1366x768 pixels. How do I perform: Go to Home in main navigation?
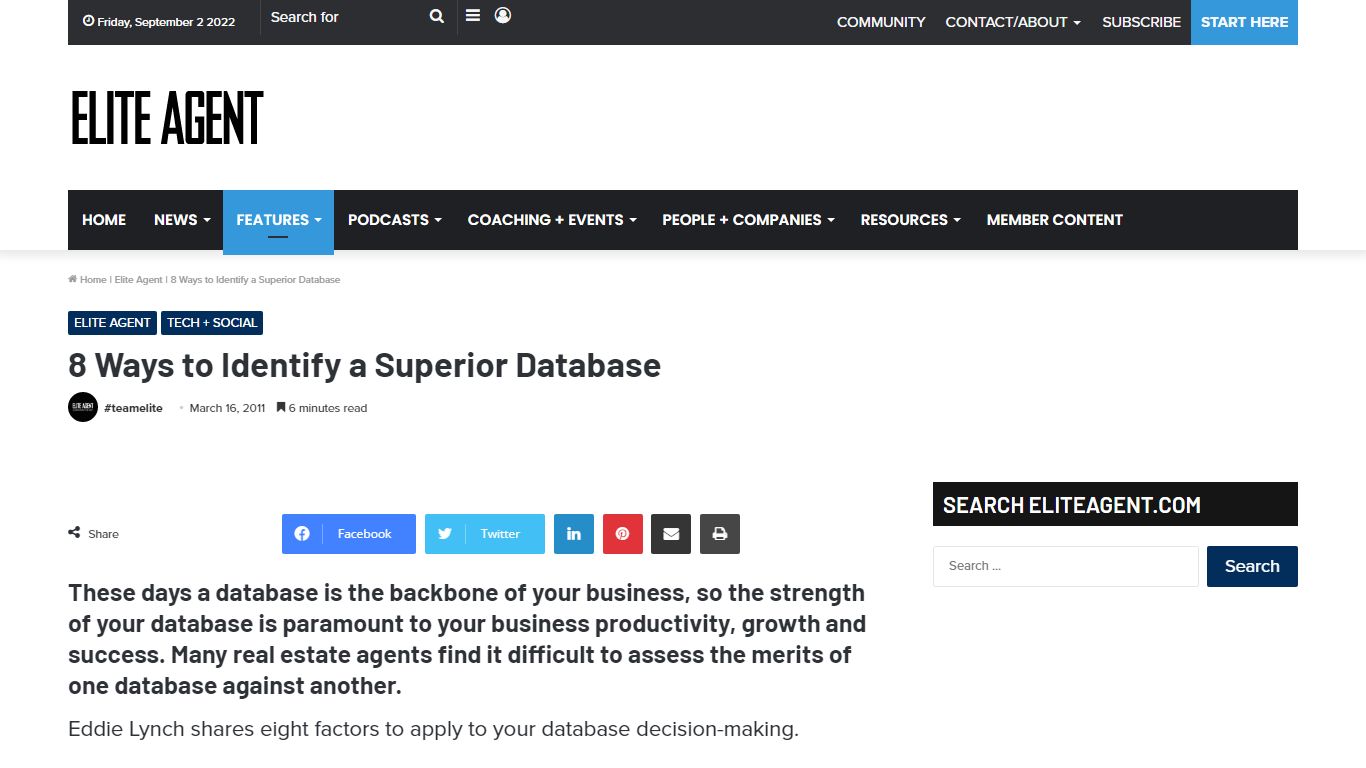(104, 220)
